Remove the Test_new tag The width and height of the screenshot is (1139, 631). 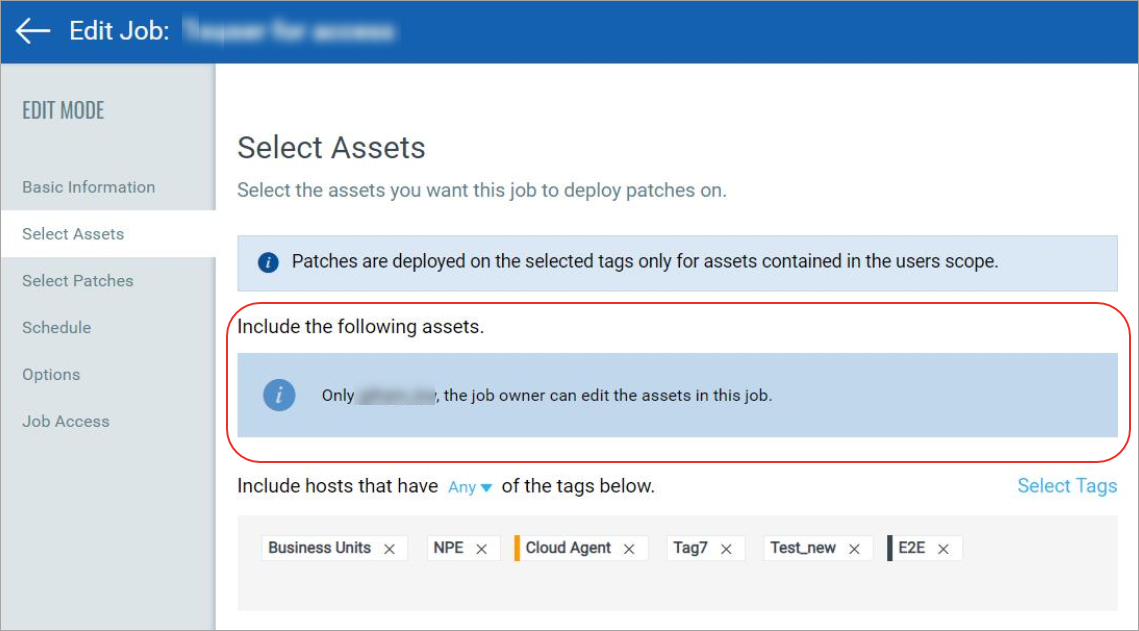click(854, 547)
